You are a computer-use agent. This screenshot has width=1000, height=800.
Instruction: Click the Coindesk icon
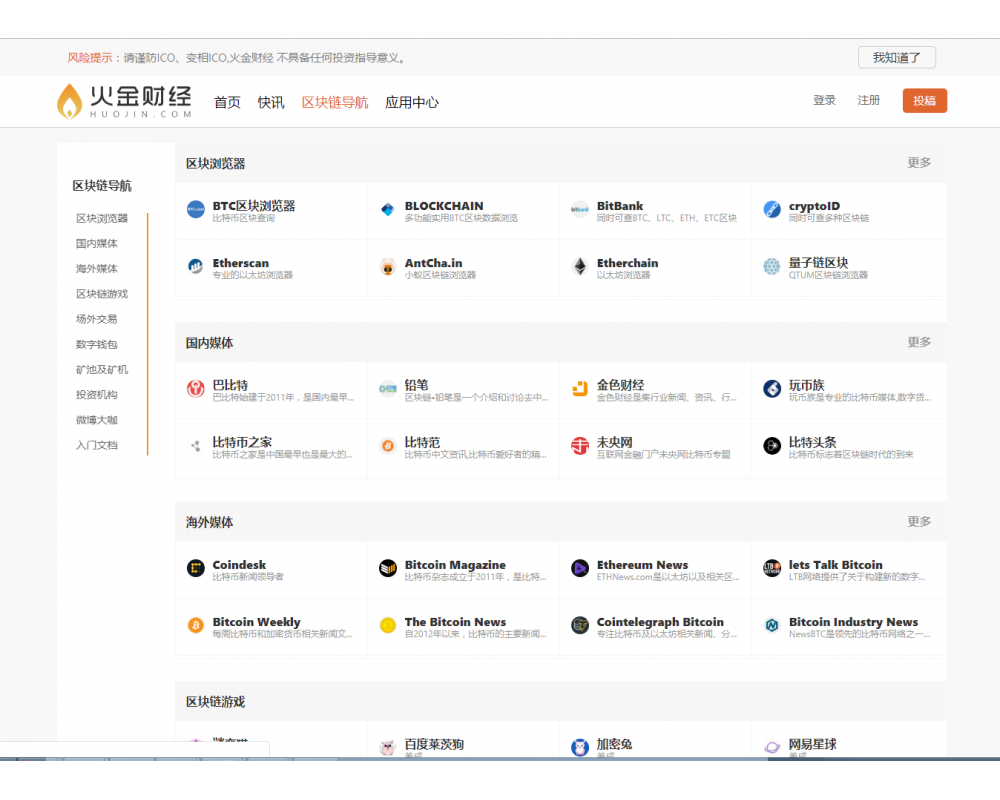point(196,568)
